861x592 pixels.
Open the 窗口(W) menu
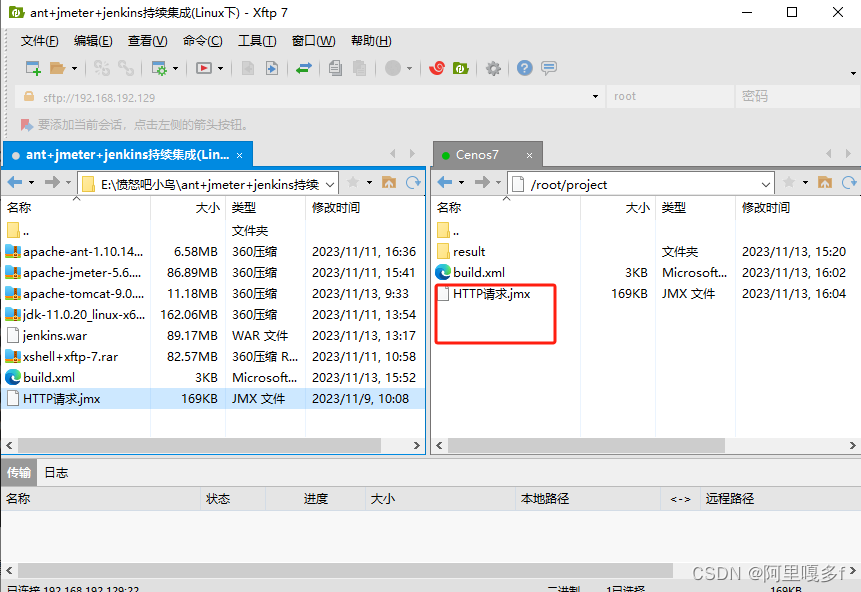[x=313, y=40]
